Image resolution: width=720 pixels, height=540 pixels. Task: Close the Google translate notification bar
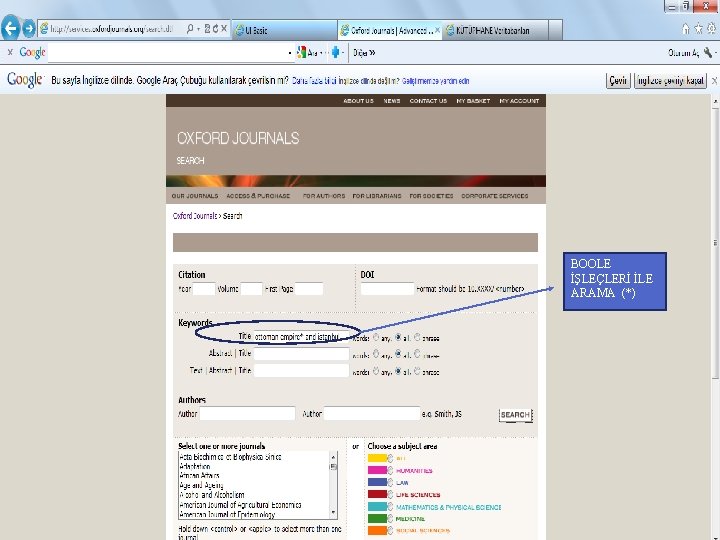coord(714,81)
